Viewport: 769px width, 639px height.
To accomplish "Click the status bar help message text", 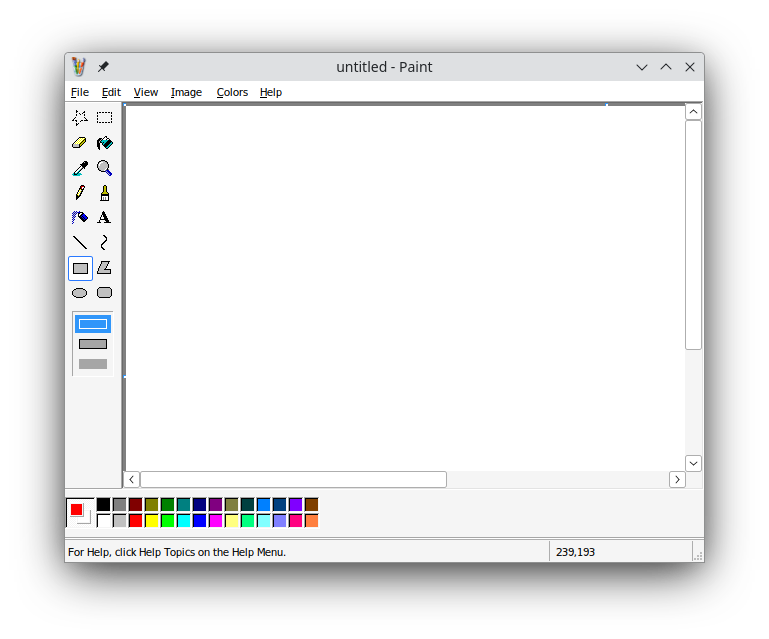I will pos(177,552).
